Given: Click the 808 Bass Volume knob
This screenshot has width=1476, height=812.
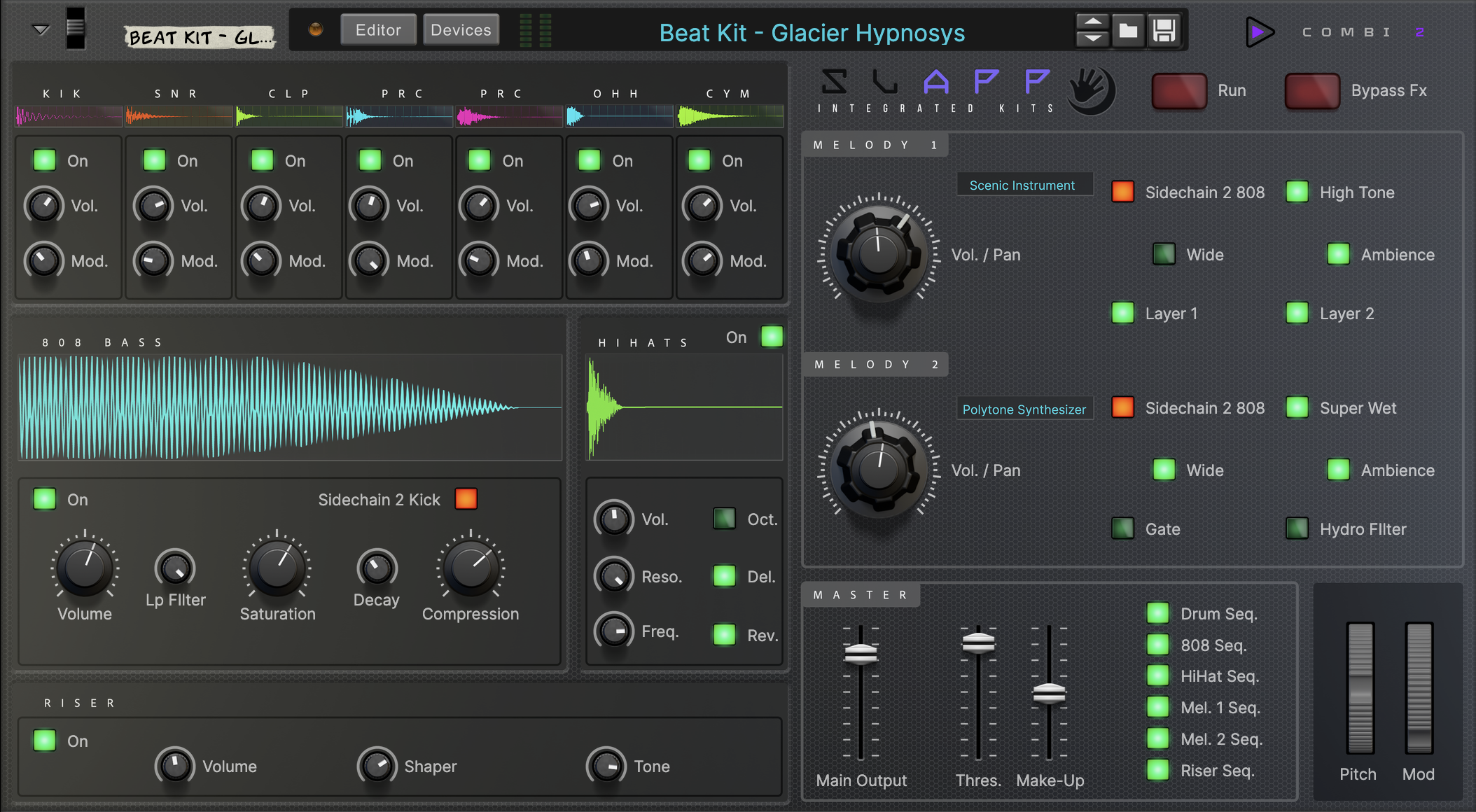Looking at the screenshot, I should 85,567.
